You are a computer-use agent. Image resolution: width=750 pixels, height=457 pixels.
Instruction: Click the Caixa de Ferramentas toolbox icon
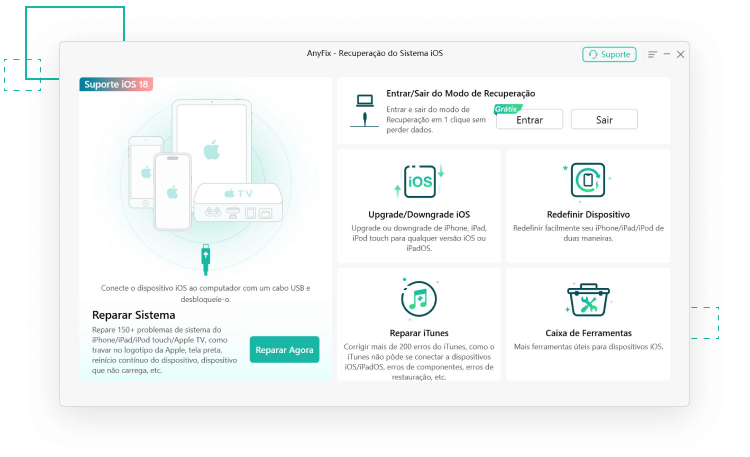click(588, 300)
